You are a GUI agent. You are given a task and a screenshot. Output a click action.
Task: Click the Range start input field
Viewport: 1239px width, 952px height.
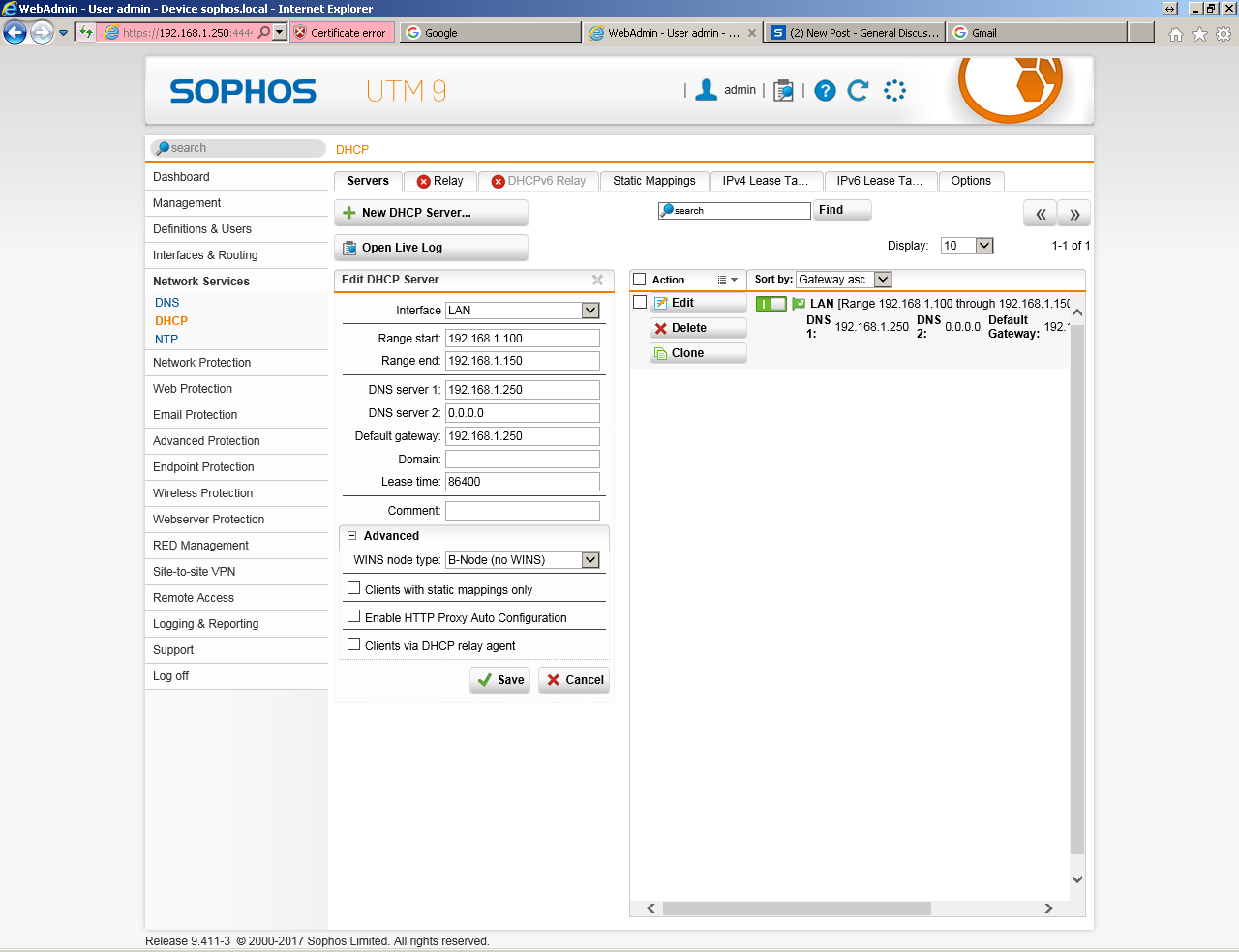(523, 339)
